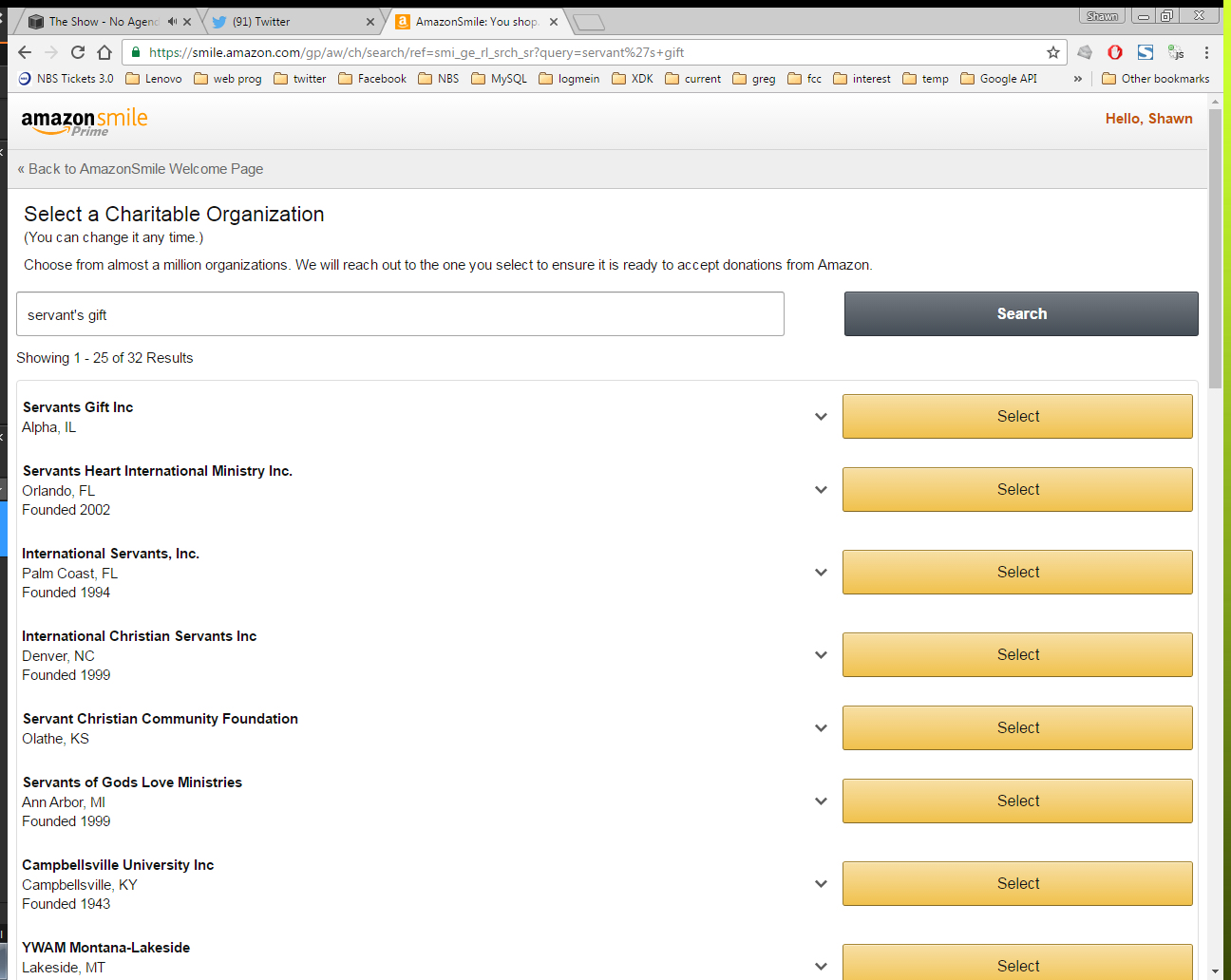Open the logmein bookmark folder
Screen dimensions: 1231x980
[569, 79]
